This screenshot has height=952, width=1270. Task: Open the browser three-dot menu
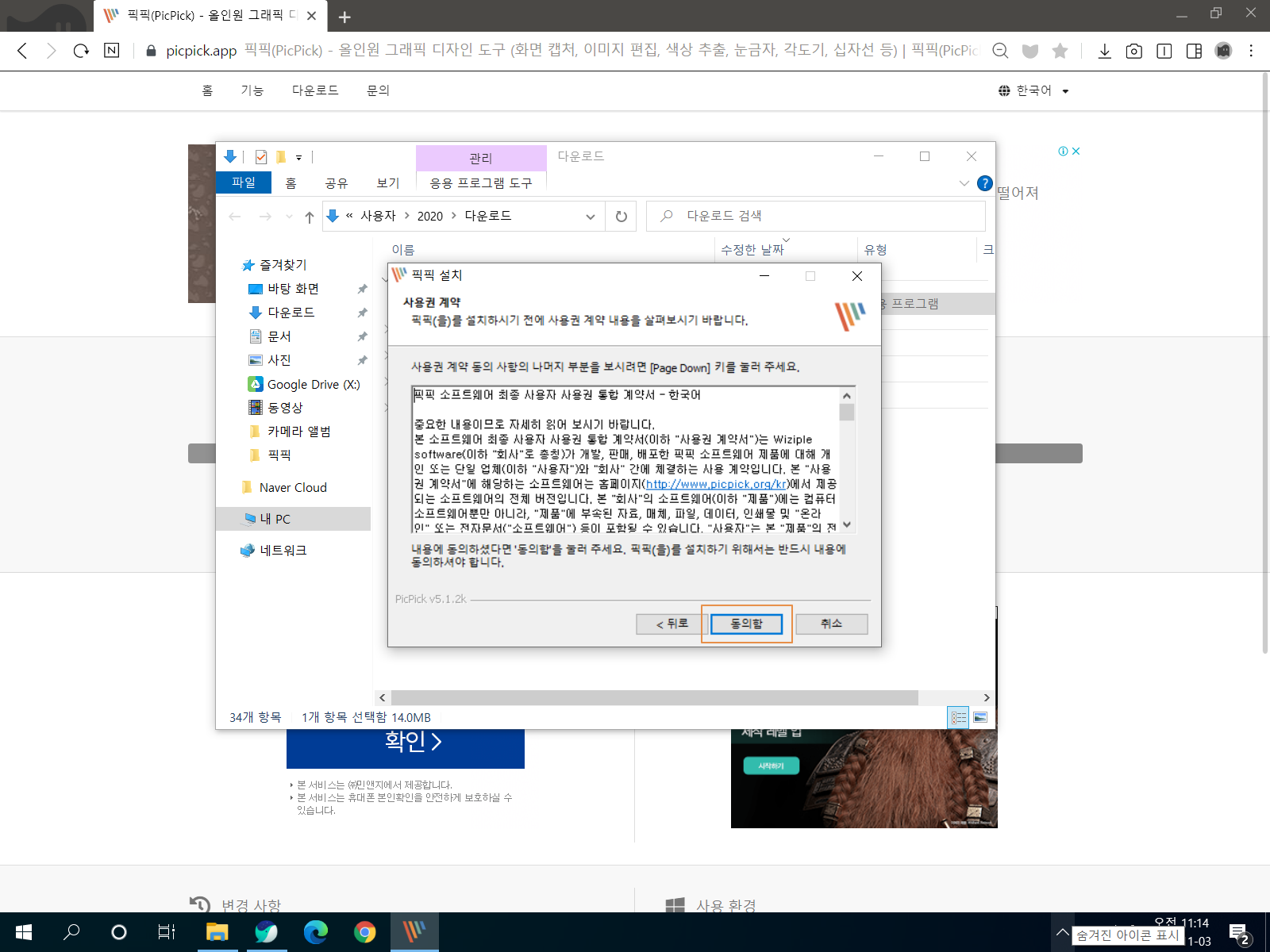pyautogui.click(x=1251, y=51)
